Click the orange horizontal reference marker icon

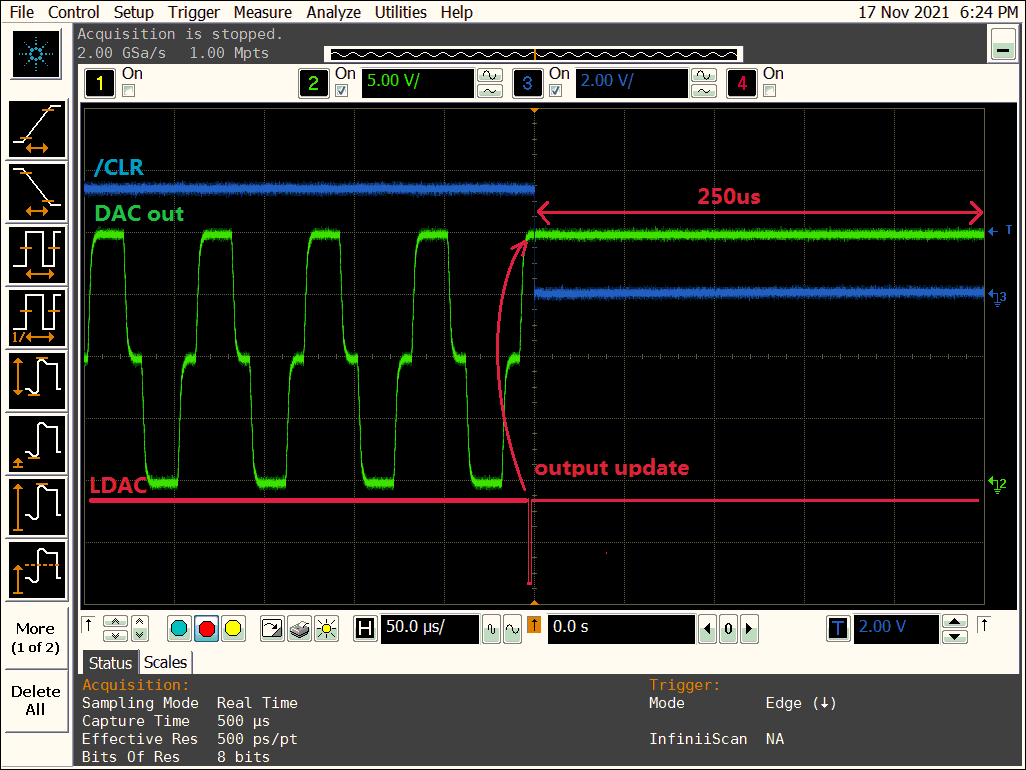pyautogui.click(x=534, y=625)
